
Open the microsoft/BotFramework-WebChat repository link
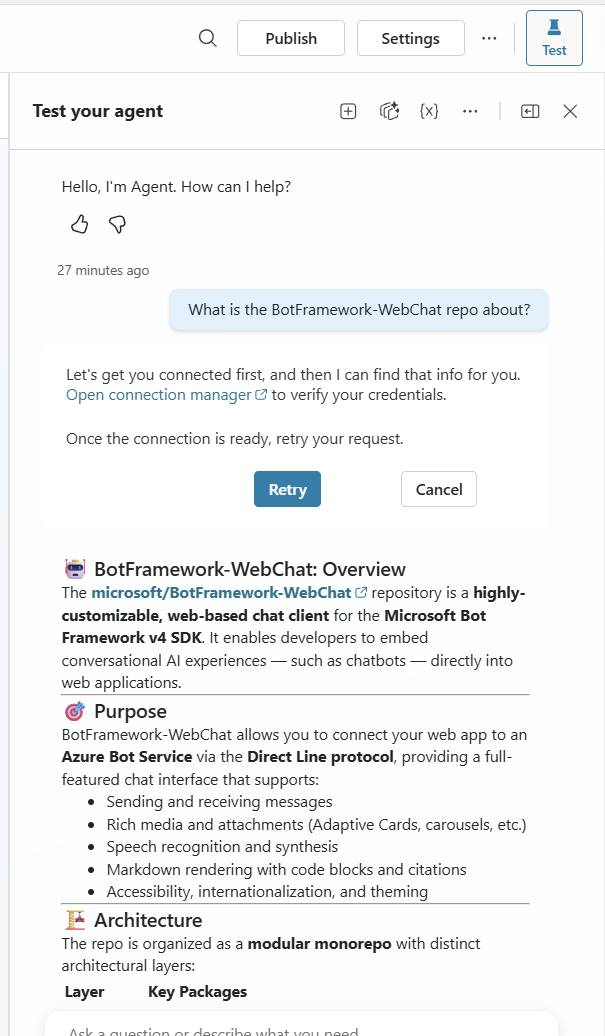tap(221, 593)
